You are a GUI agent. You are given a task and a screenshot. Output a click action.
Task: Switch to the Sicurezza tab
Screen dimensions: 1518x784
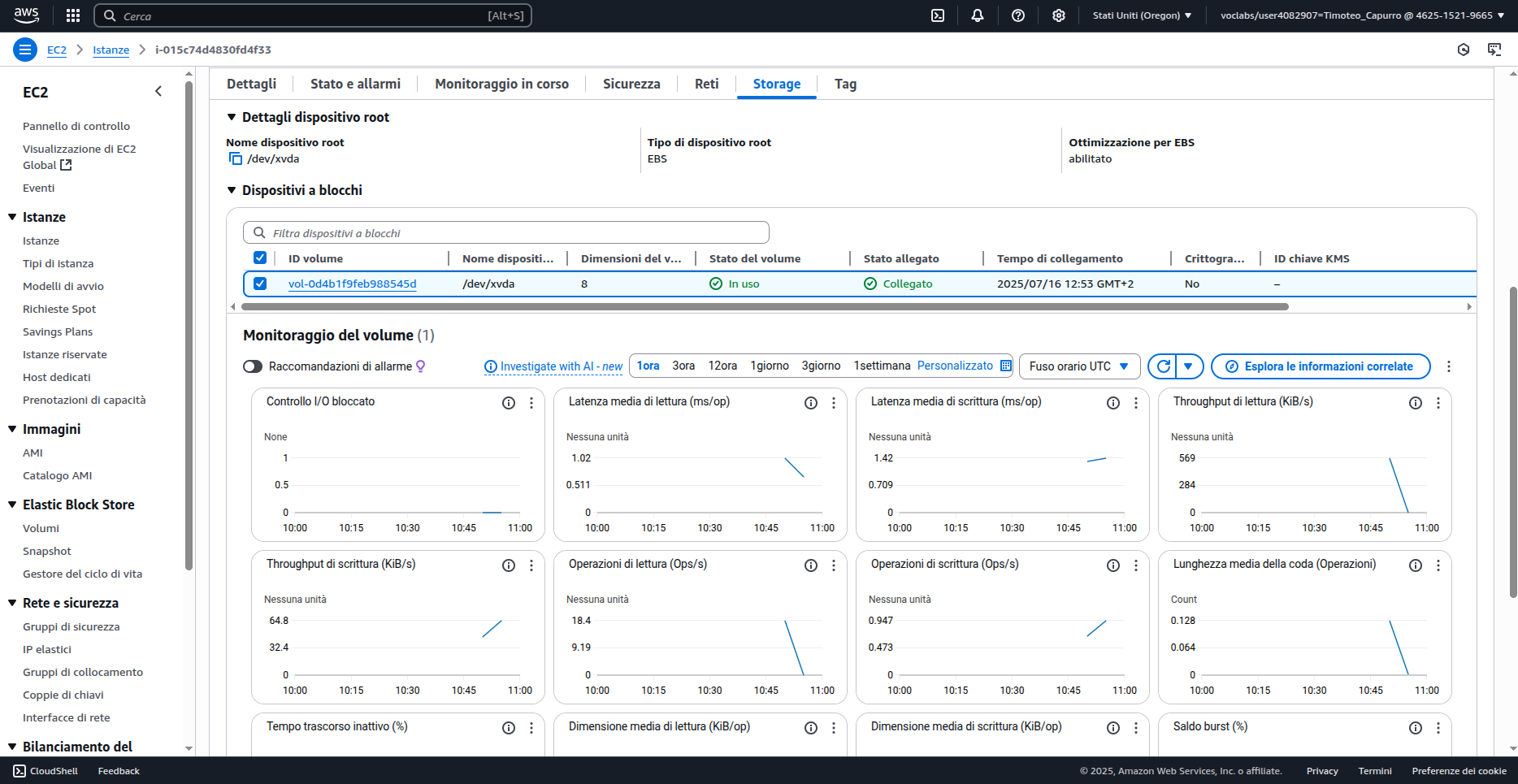[x=631, y=84]
